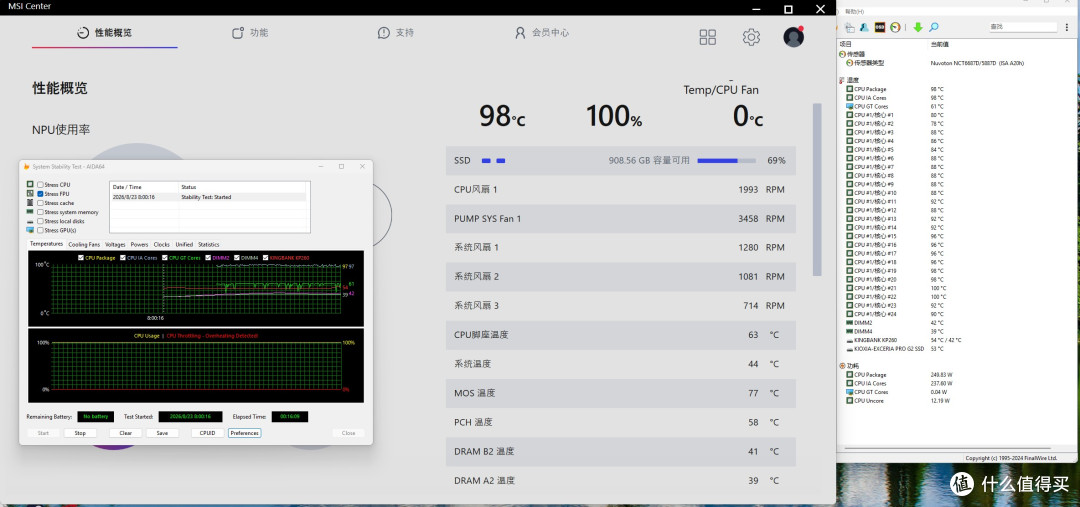
Task: Toggle CPU Package graph checkbox
Action: [x=82, y=258]
